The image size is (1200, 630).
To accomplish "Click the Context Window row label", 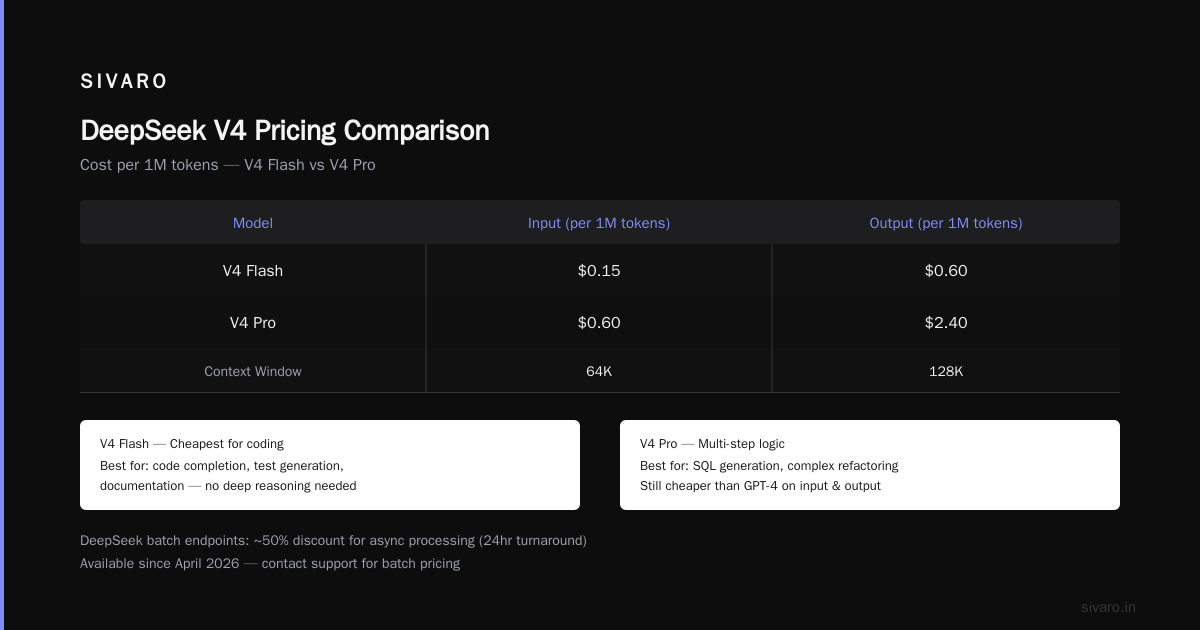I will pos(253,371).
